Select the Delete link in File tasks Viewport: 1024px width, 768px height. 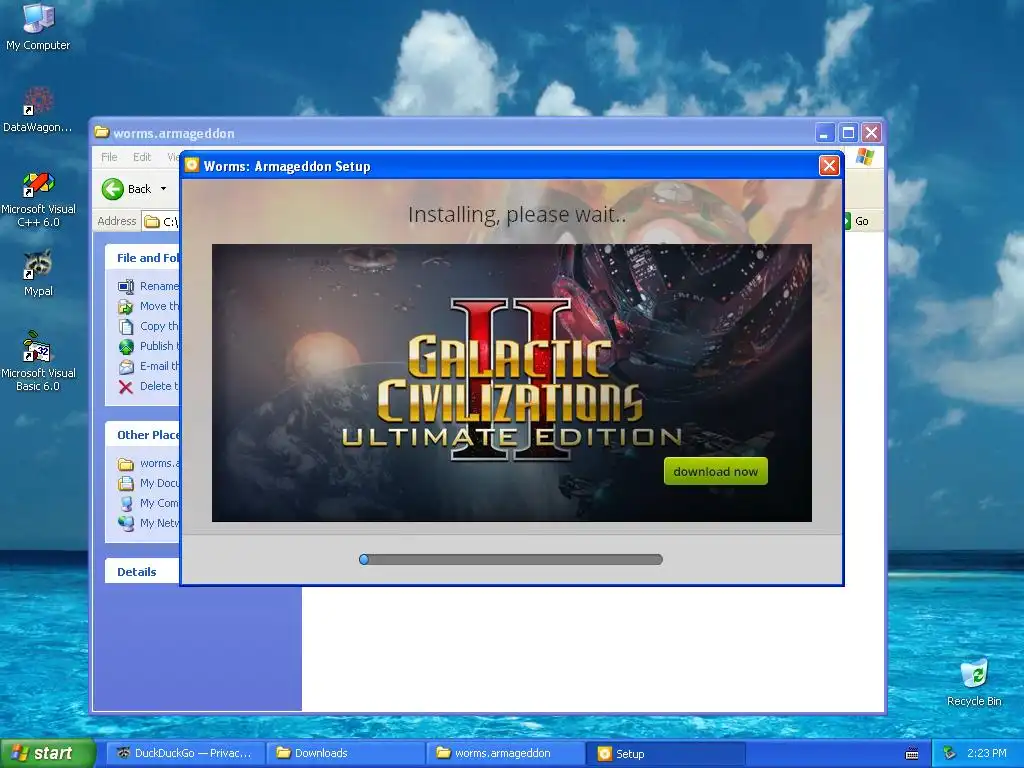[x=159, y=387]
